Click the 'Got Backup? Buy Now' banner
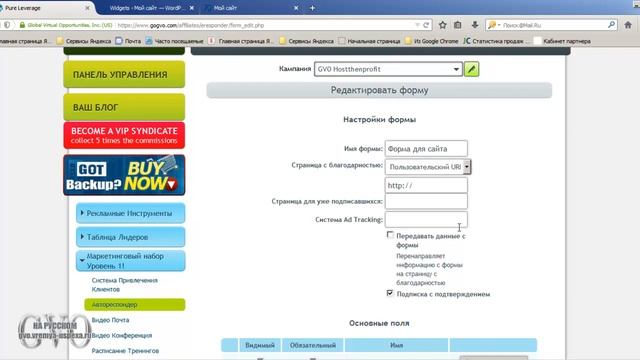Viewport: 640px width, 360px height. [x=124, y=175]
